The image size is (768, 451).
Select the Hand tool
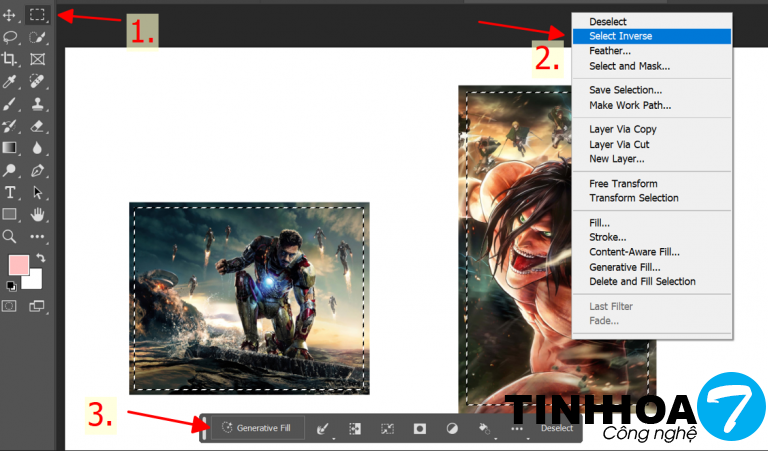[x=38, y=214]
